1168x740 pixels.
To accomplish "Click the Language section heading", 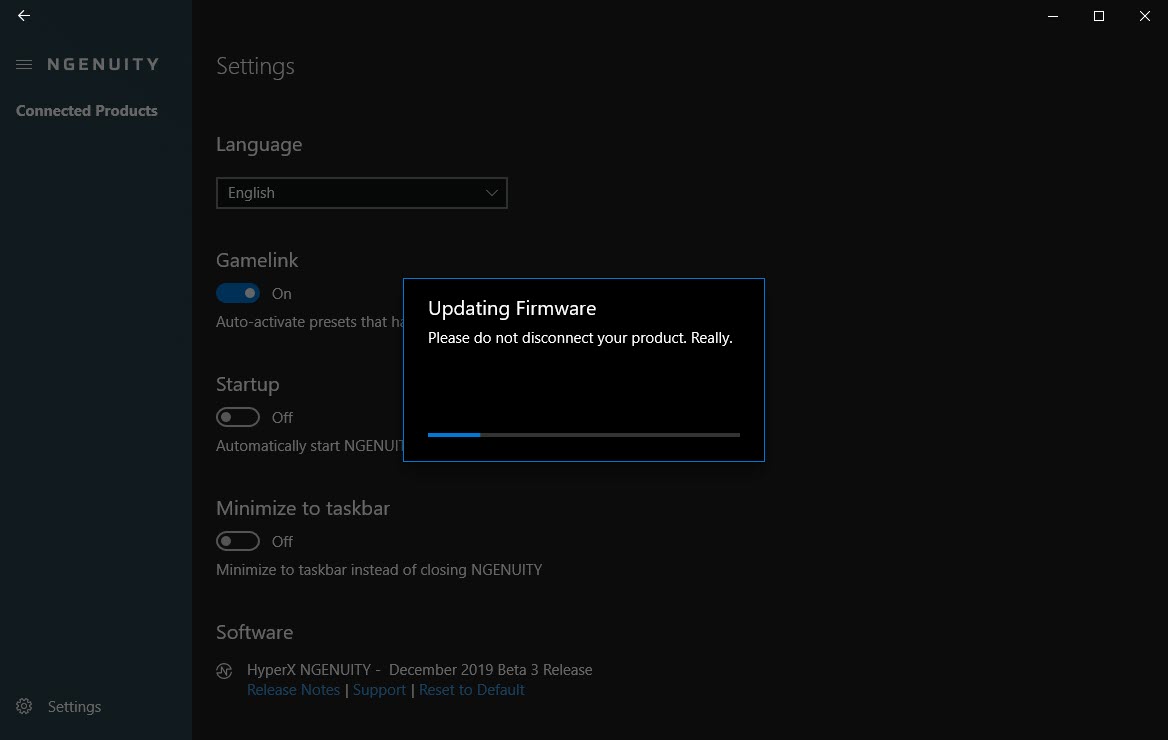I will 259,145.
